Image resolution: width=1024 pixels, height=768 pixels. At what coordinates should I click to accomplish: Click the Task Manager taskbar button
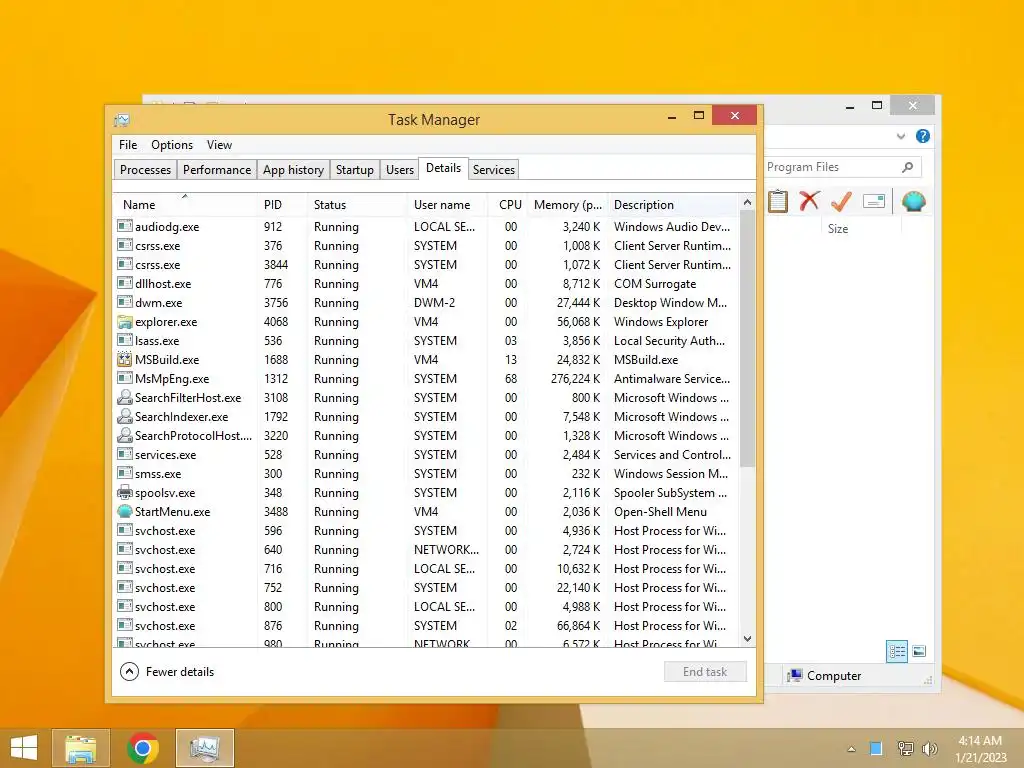click(205, 748)
